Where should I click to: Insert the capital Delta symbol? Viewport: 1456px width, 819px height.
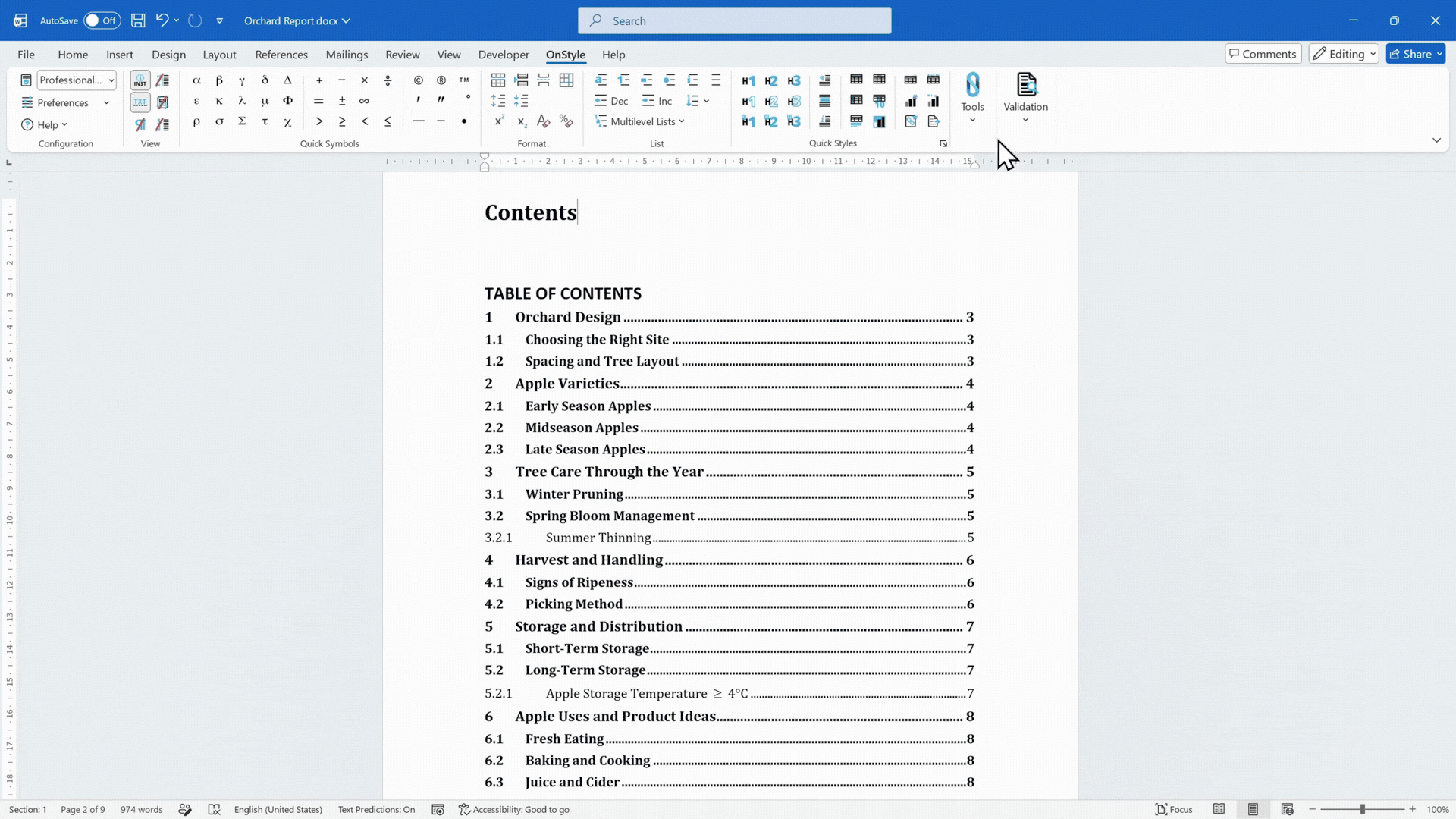[287, 80]
